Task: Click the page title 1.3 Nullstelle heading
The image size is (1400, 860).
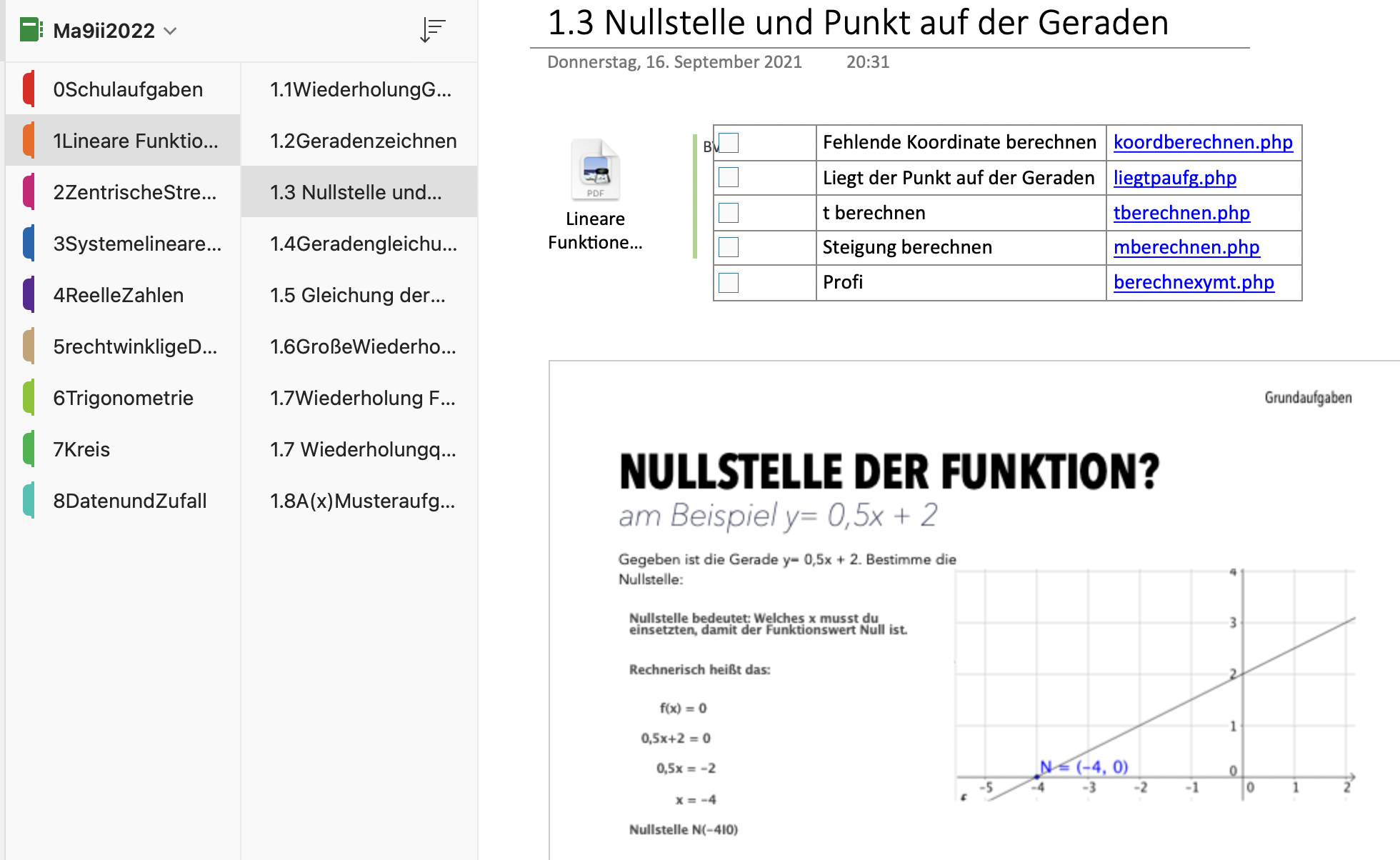Action: (857, 23)
